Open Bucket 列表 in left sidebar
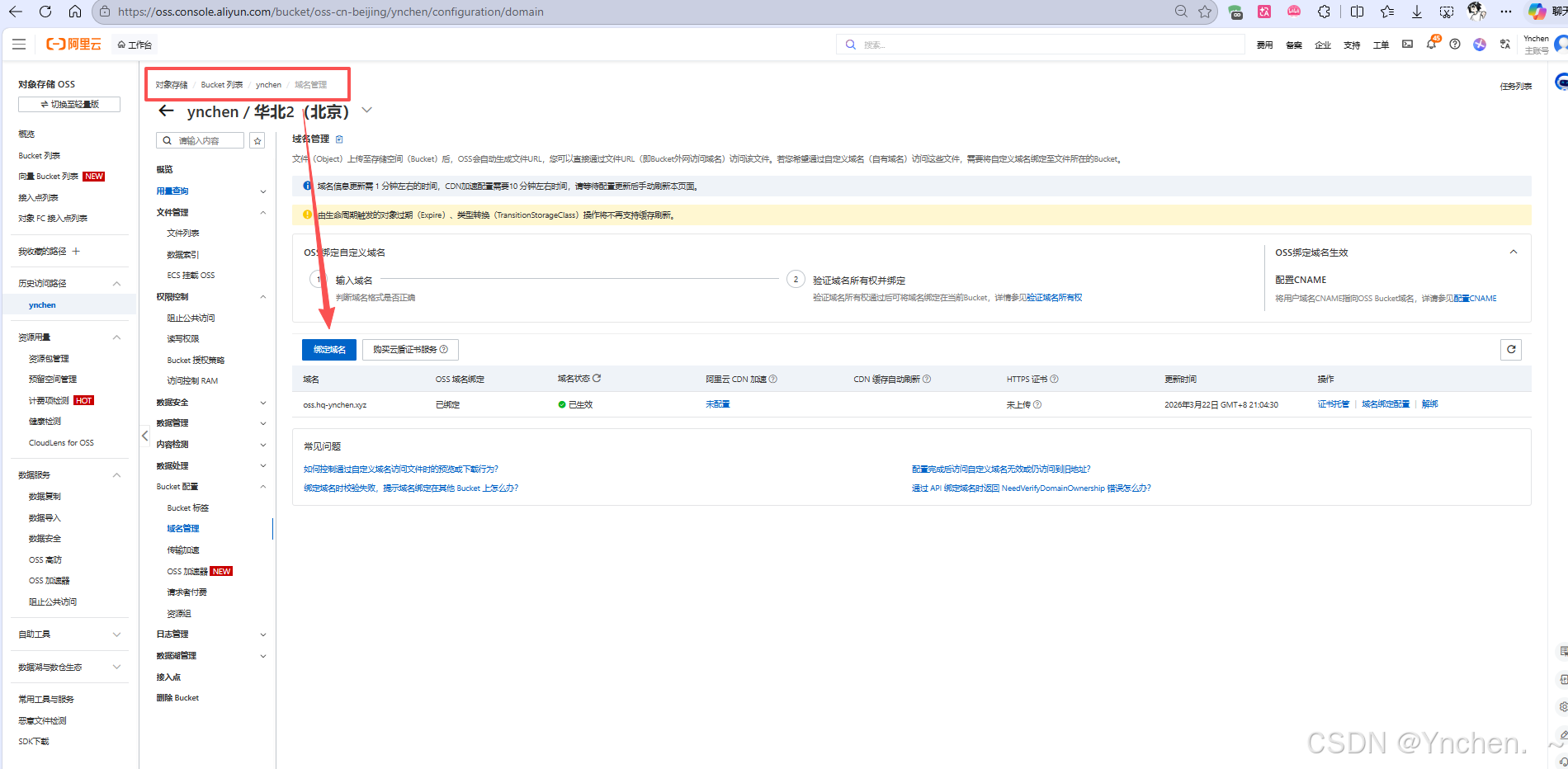1568x769 pixels. [x=40, y=155]
